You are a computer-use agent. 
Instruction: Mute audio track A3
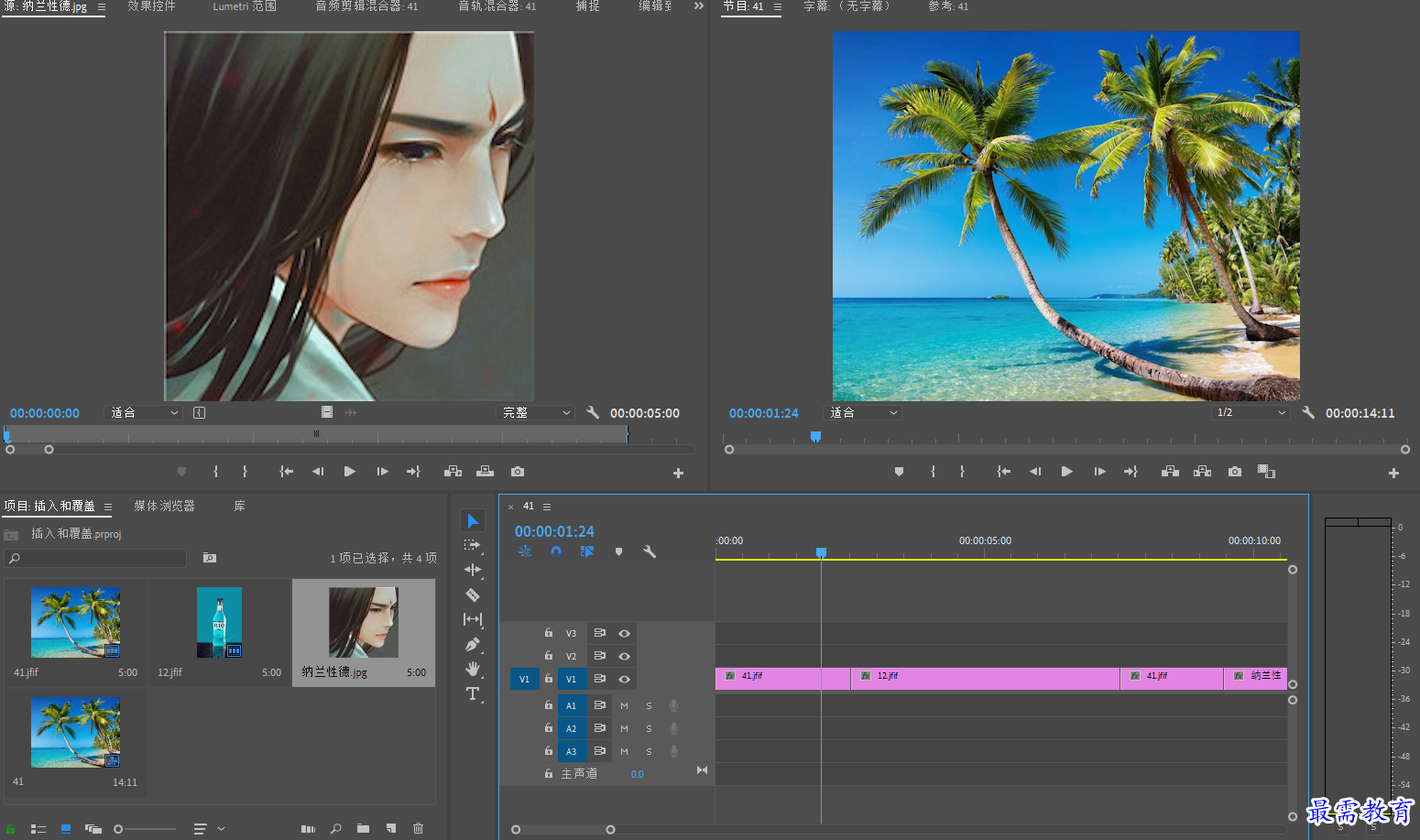pos(624,751)
